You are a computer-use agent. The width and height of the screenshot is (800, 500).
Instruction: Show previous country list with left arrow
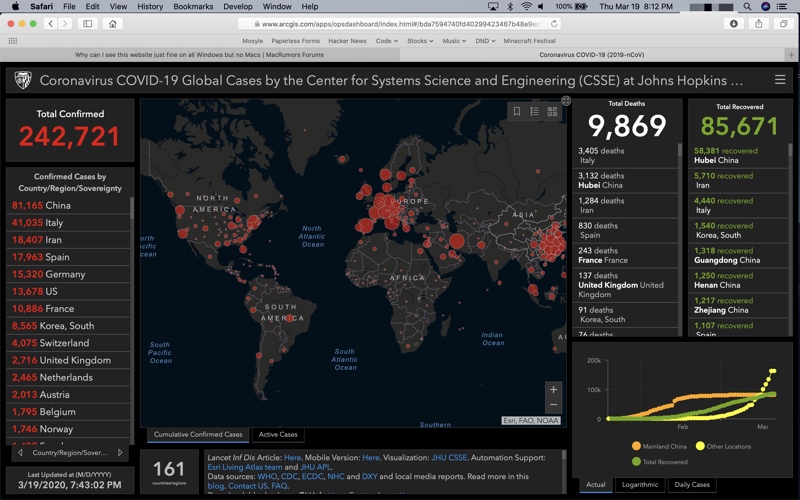coord(20,453)
